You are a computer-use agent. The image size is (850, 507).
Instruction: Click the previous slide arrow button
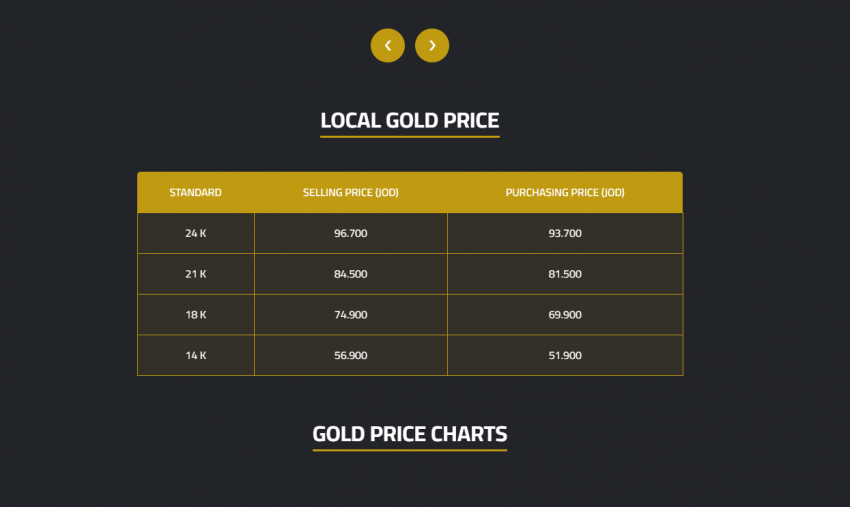(x=387, y=45)
